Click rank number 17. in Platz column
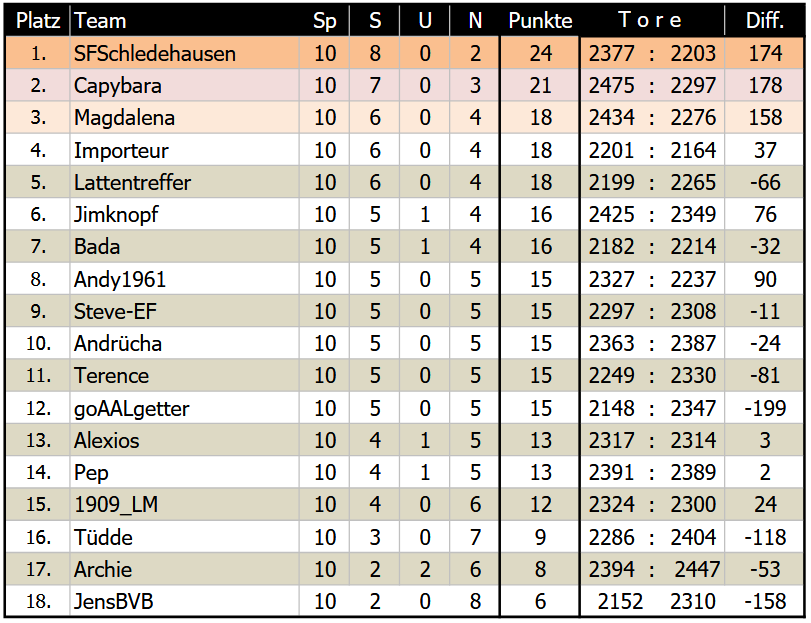The height and width of the screenshot is (623, 811). (38, 570)
